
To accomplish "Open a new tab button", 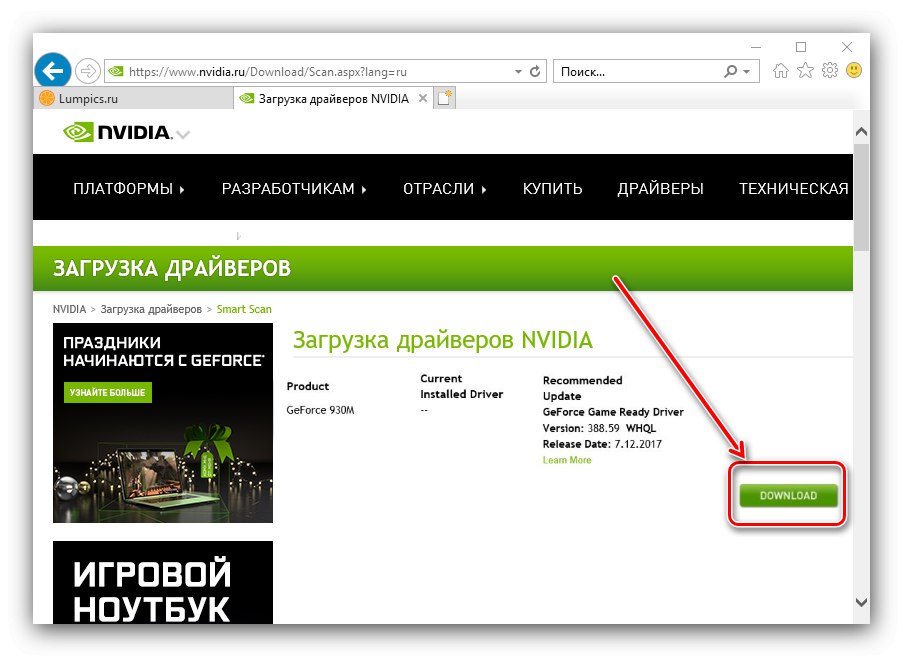I will [445, 98].
